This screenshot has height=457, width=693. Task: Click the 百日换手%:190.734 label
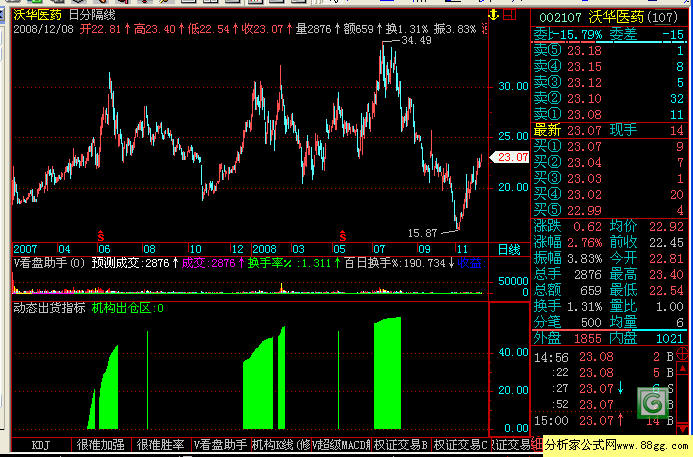(399, 263)
